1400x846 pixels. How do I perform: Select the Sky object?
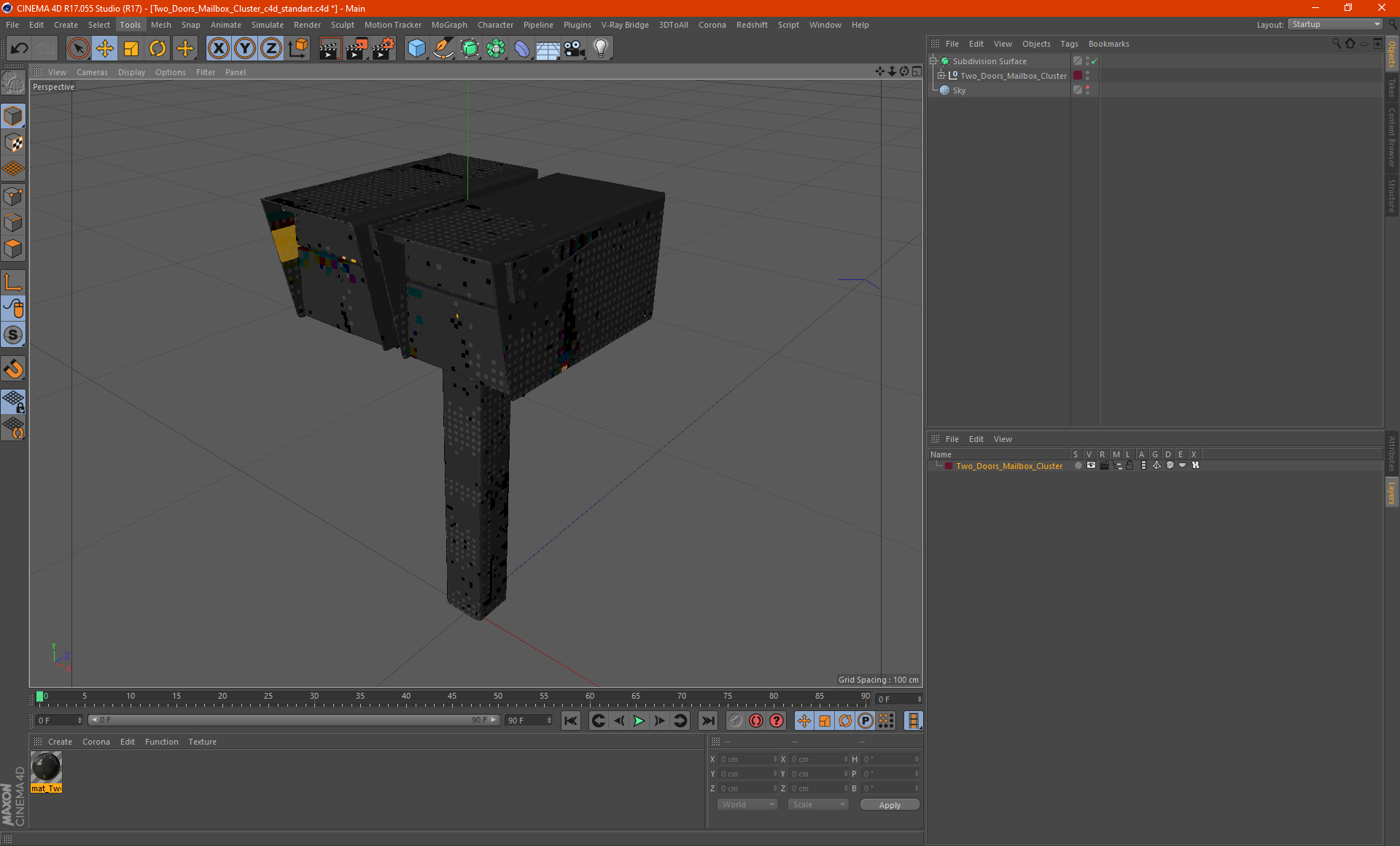959,90
